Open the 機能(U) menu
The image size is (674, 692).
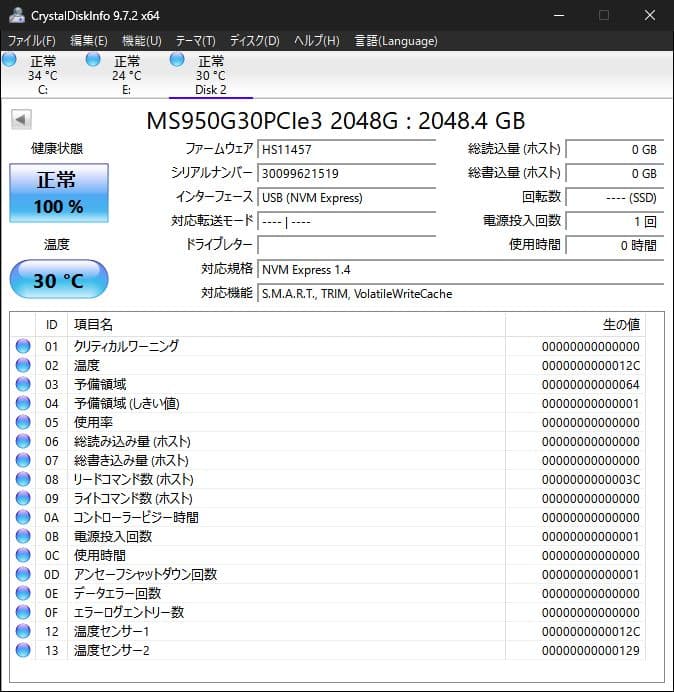click(x=142, y=41)
